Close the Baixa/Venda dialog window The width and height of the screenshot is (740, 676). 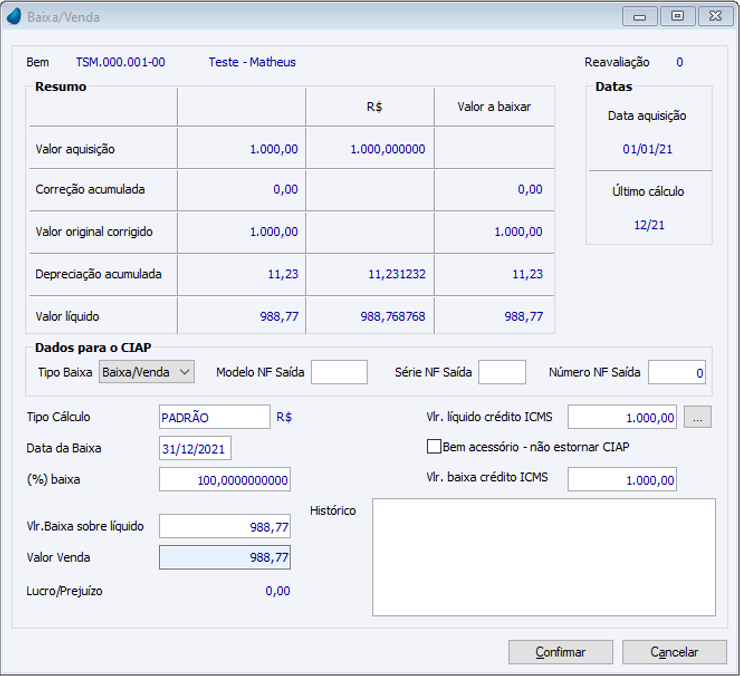(x=715, y=17)
